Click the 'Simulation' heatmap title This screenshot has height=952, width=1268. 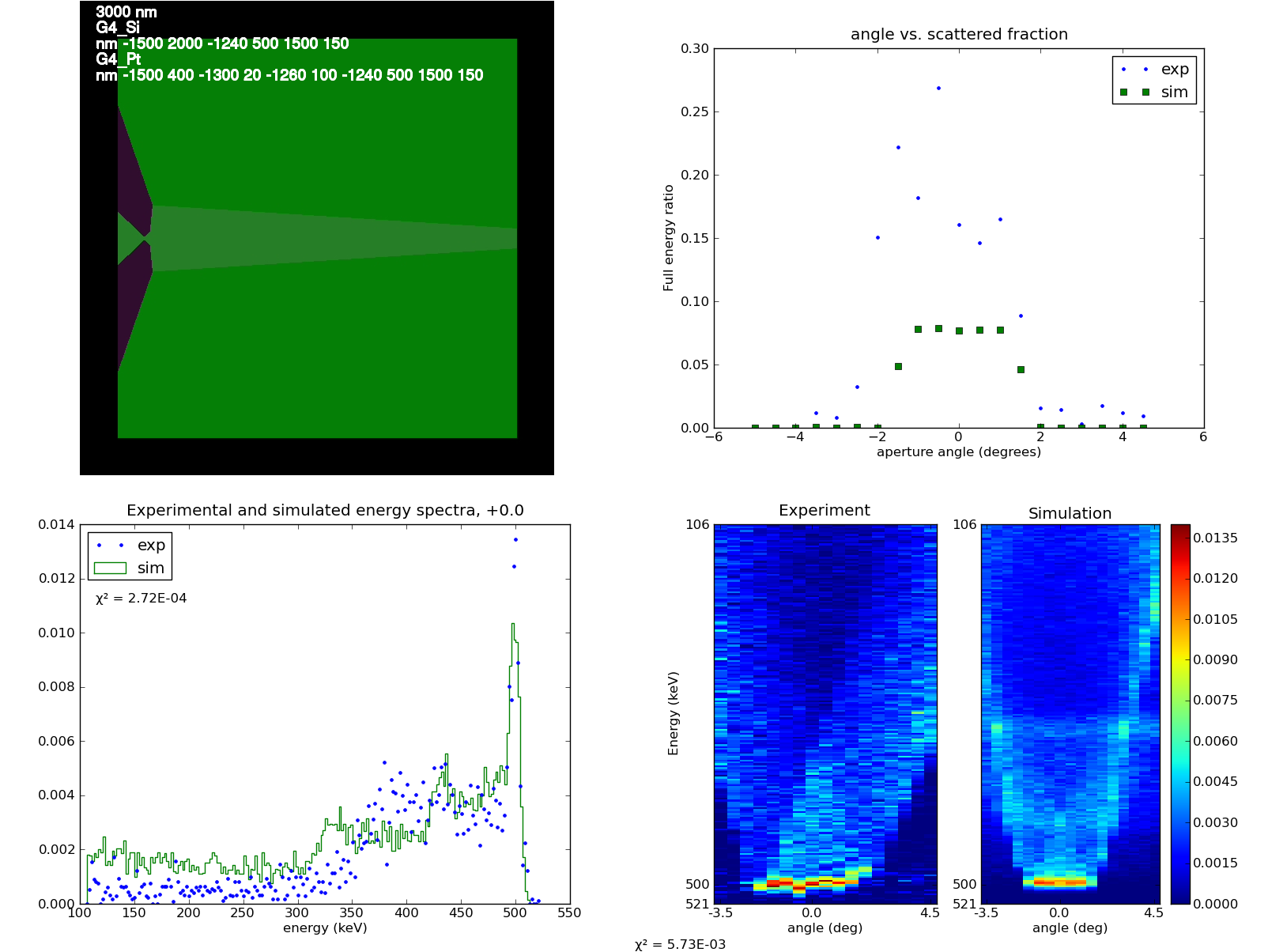pyautogui.click(x=1070, y=513)
